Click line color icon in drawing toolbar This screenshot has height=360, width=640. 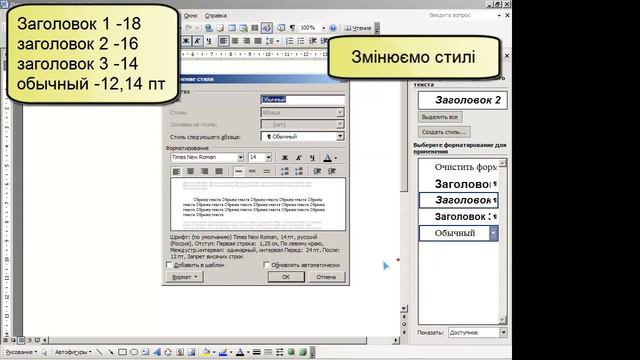coord(223,352)
